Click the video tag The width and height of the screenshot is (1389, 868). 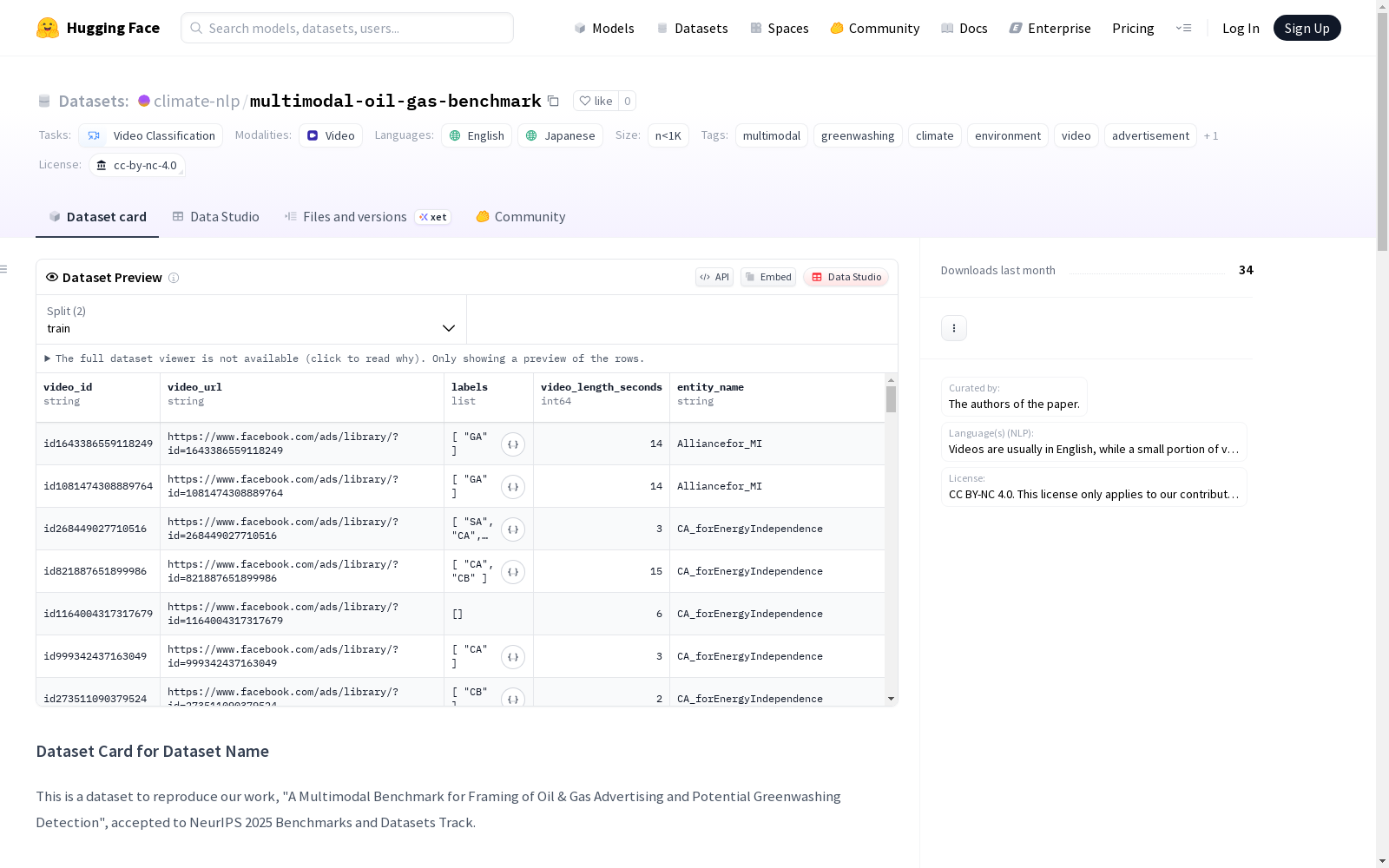(1076, 135)
